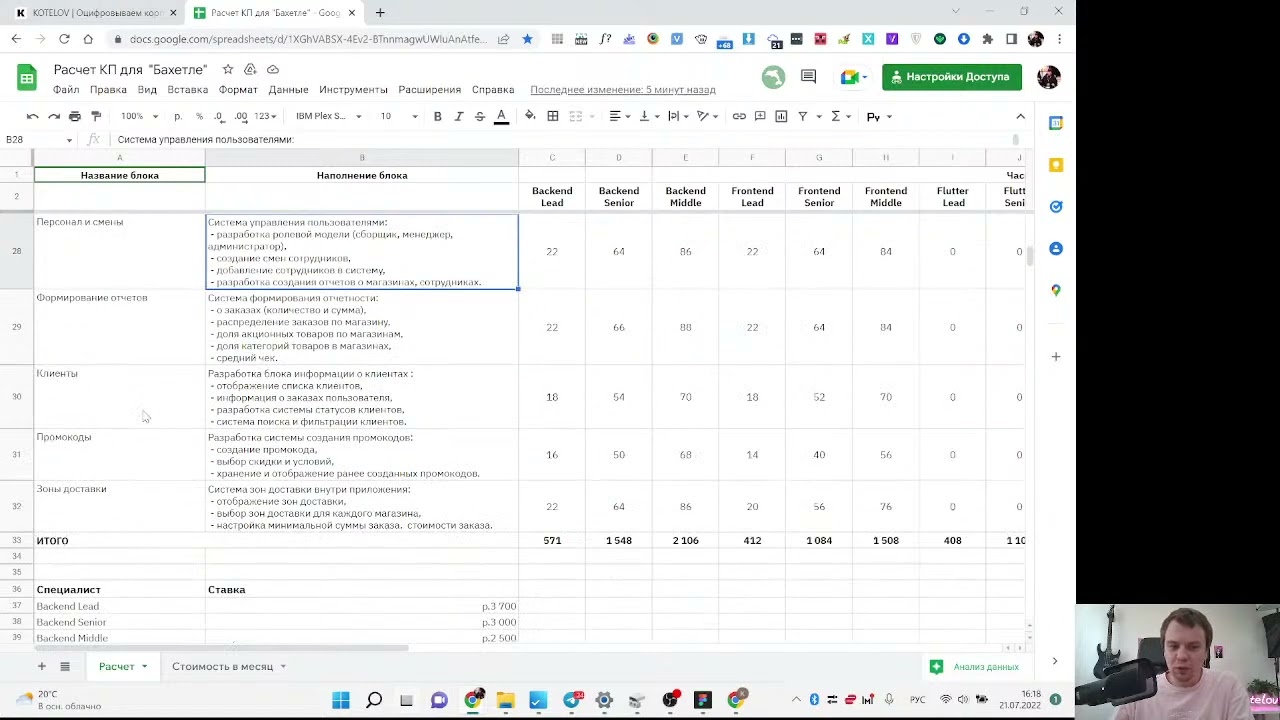Star the document
Viewport: 1280px width, 720px height.
coord(228,69)
